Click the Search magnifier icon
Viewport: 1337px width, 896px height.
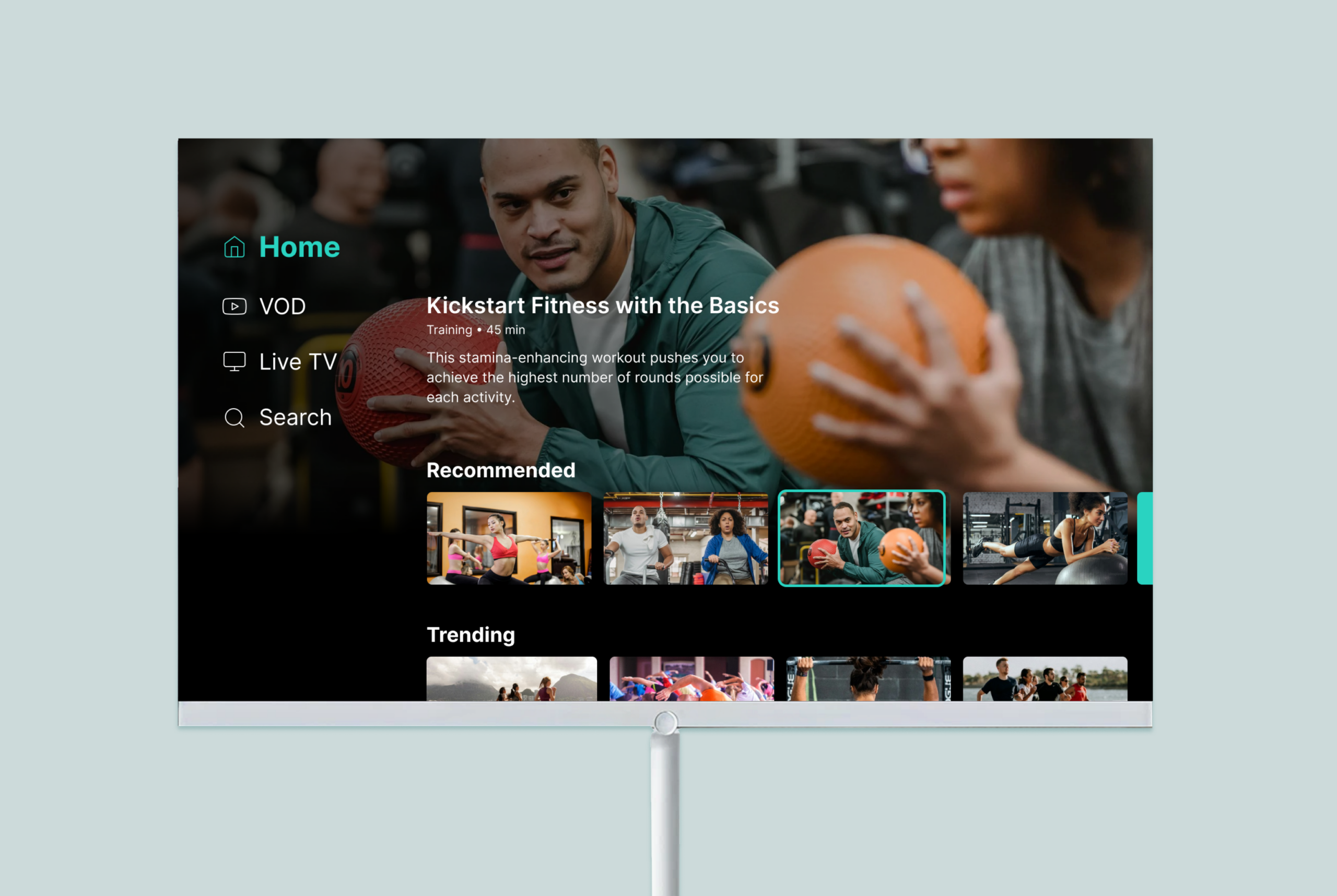(234, 418)
